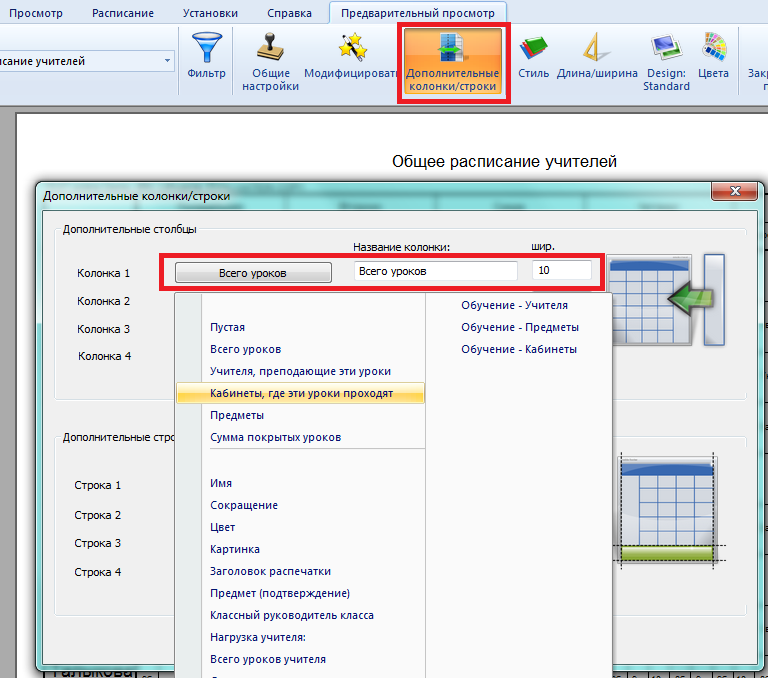Pick 'Классный руководитель класса' from list

(291, 615)
